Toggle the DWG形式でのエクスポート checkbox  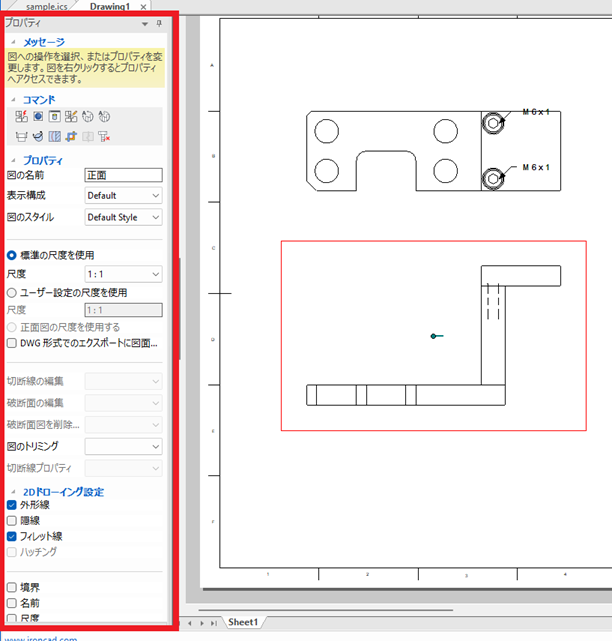point(11,343)
